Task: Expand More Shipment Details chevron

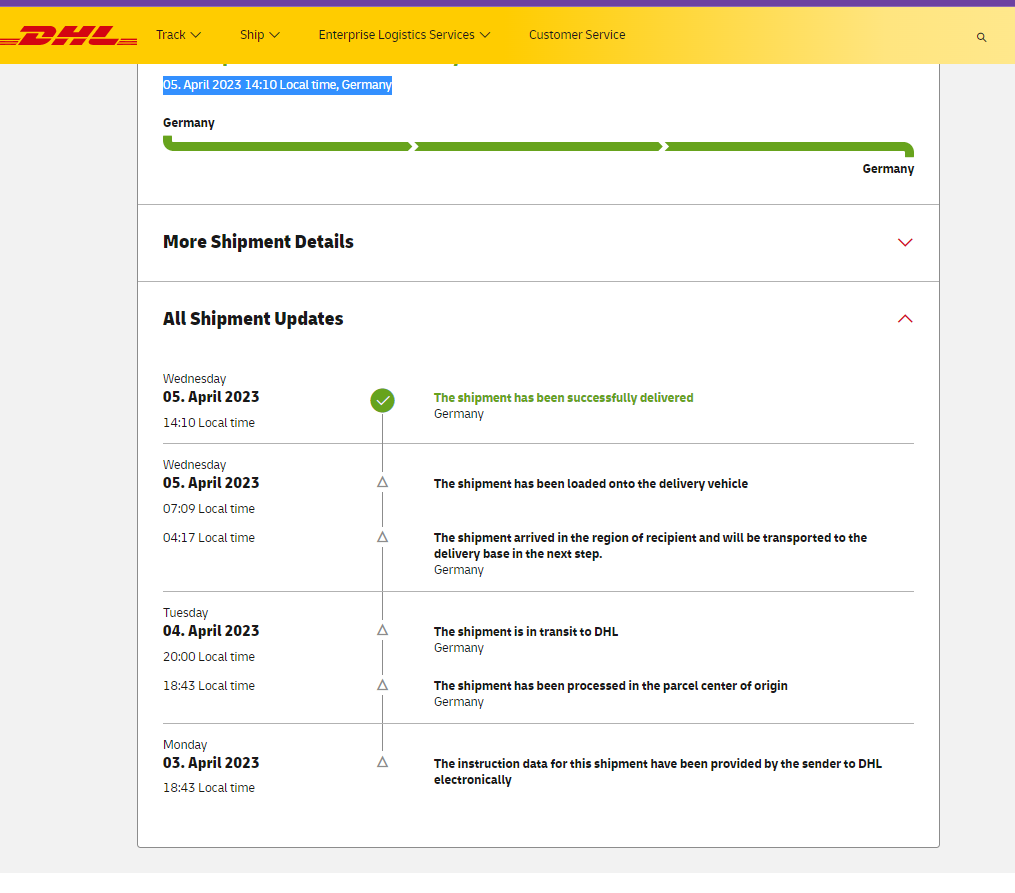Action: point(905,242)
